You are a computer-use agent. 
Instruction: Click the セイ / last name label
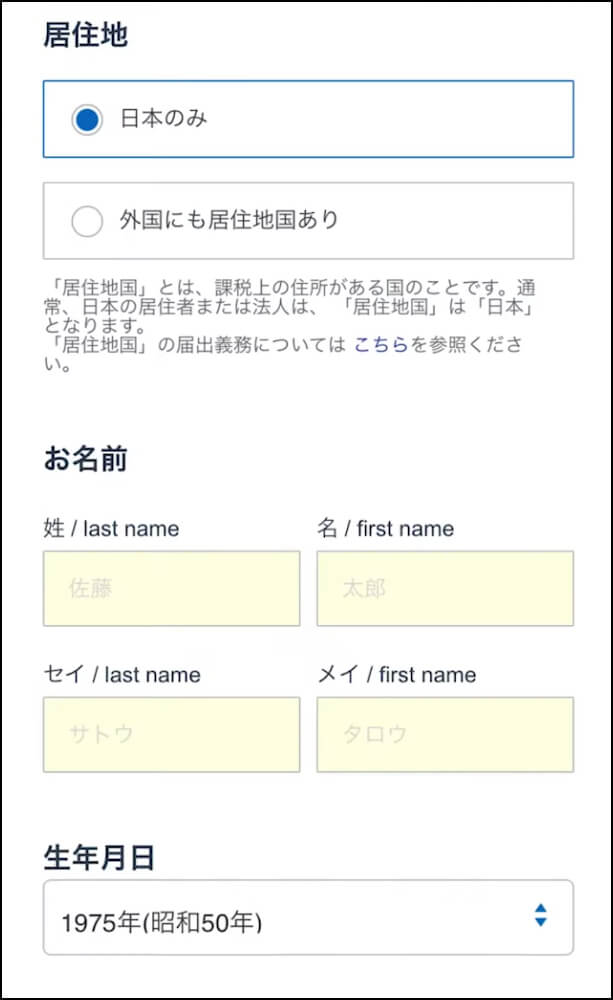tap(122, 675)
